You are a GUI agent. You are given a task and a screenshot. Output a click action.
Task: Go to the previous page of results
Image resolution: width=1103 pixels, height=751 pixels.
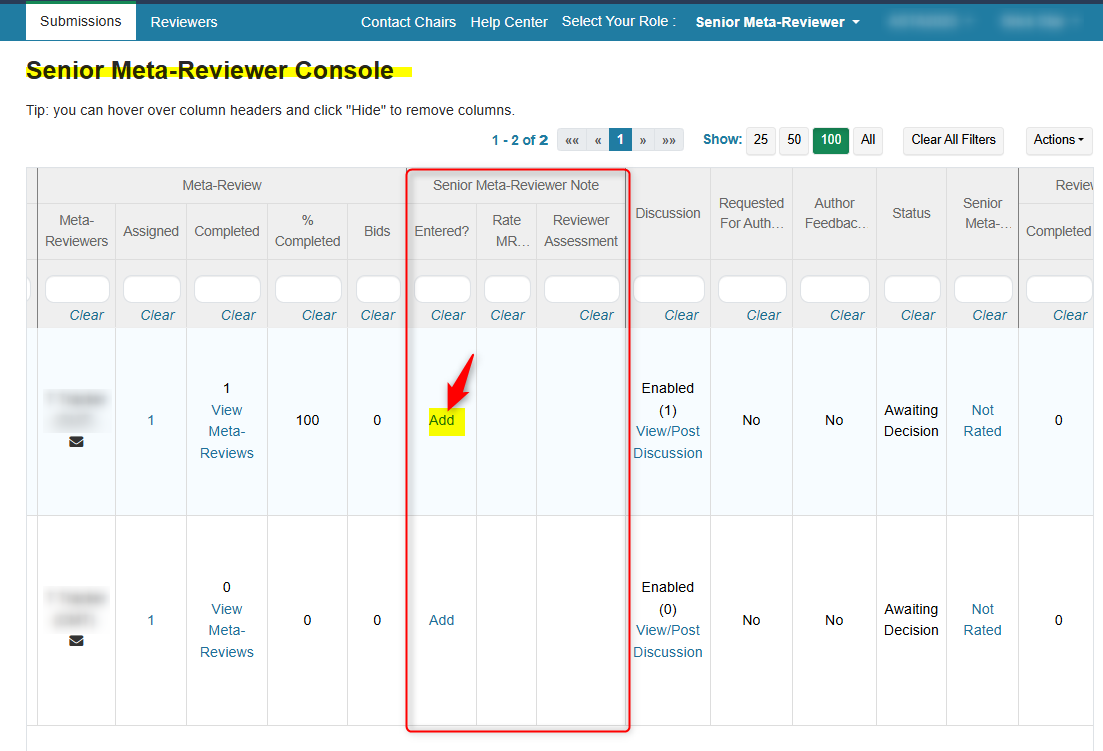598,140
